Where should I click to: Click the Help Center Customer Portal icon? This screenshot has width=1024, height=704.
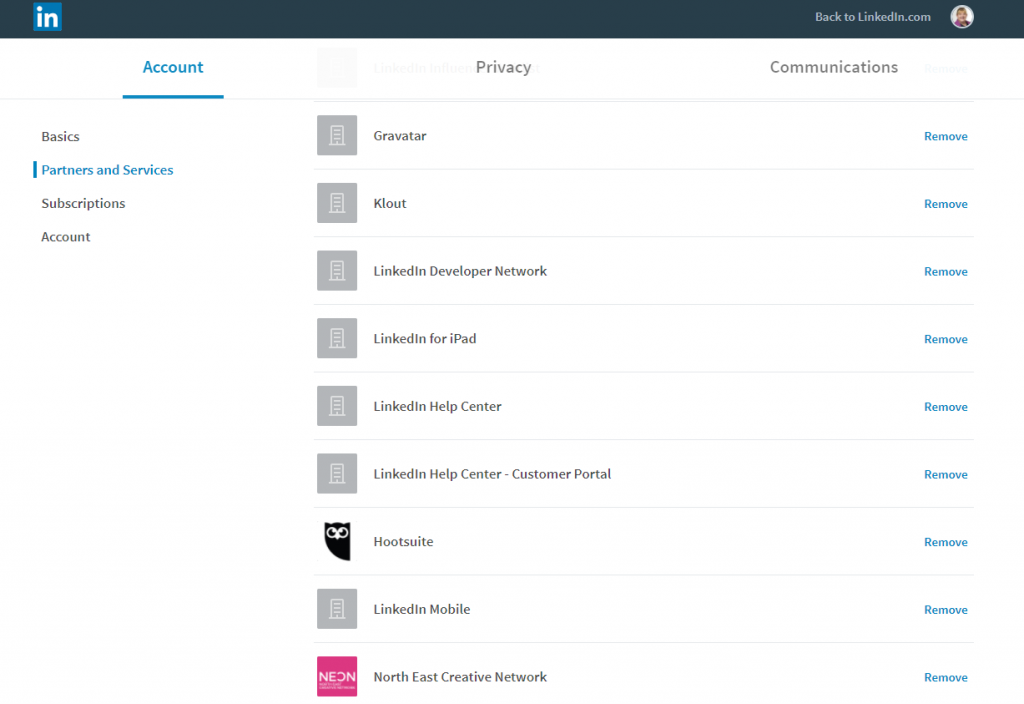[337, 473]
